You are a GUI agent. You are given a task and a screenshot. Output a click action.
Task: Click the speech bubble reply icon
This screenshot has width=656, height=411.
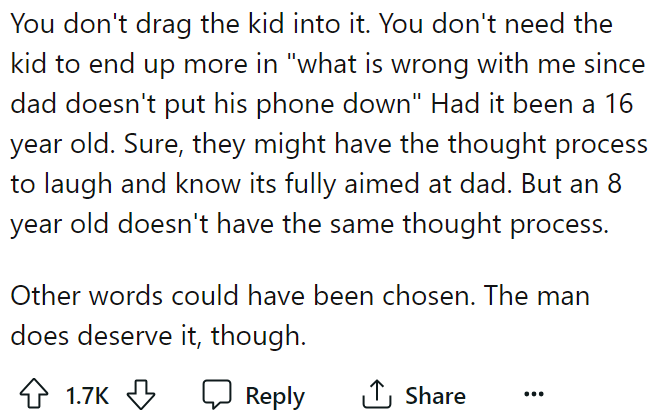(x=216, y=395)
